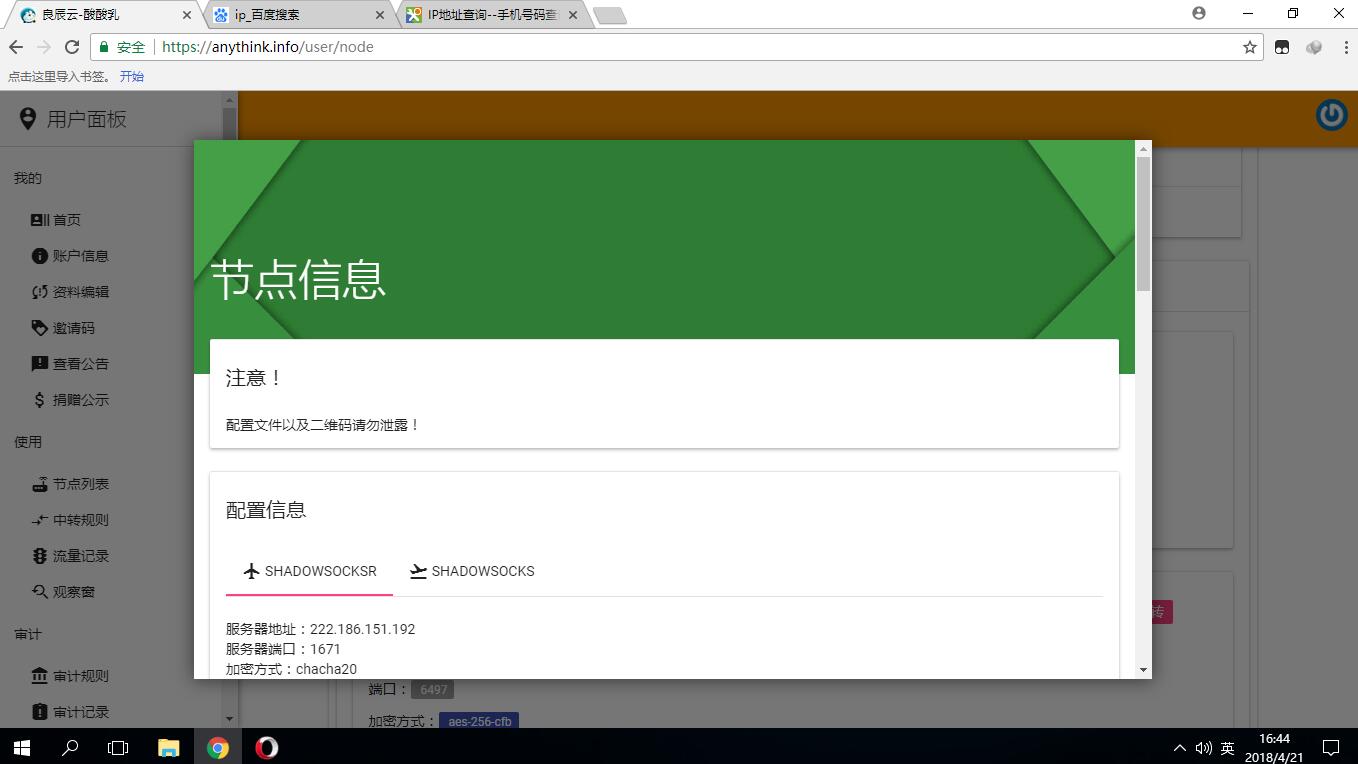Click the location pin icon beside 用户面板

click(28, 119)
